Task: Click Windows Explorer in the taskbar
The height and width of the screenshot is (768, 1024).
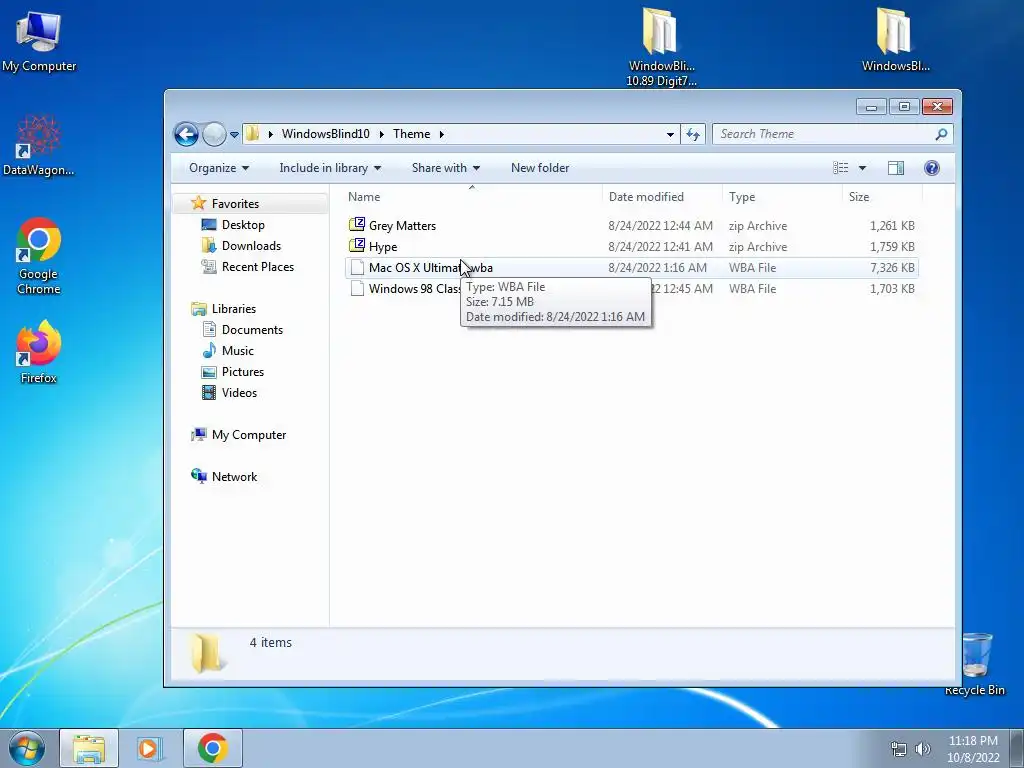Action: coord(89,748)
